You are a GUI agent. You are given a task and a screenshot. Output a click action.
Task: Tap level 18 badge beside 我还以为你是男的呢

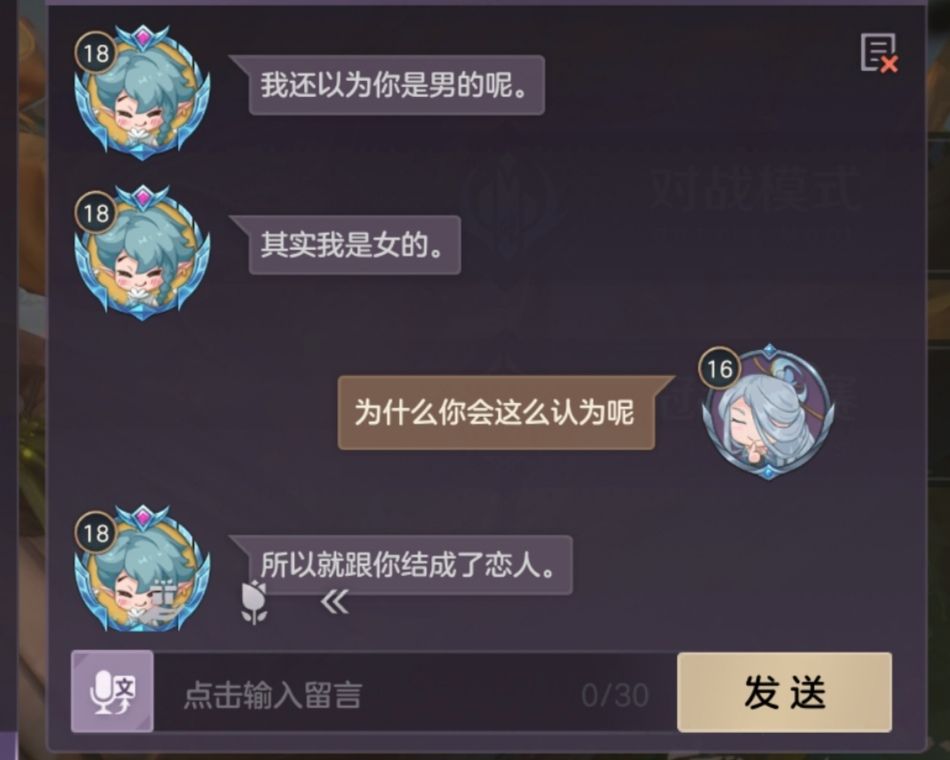tap(96, 53)
